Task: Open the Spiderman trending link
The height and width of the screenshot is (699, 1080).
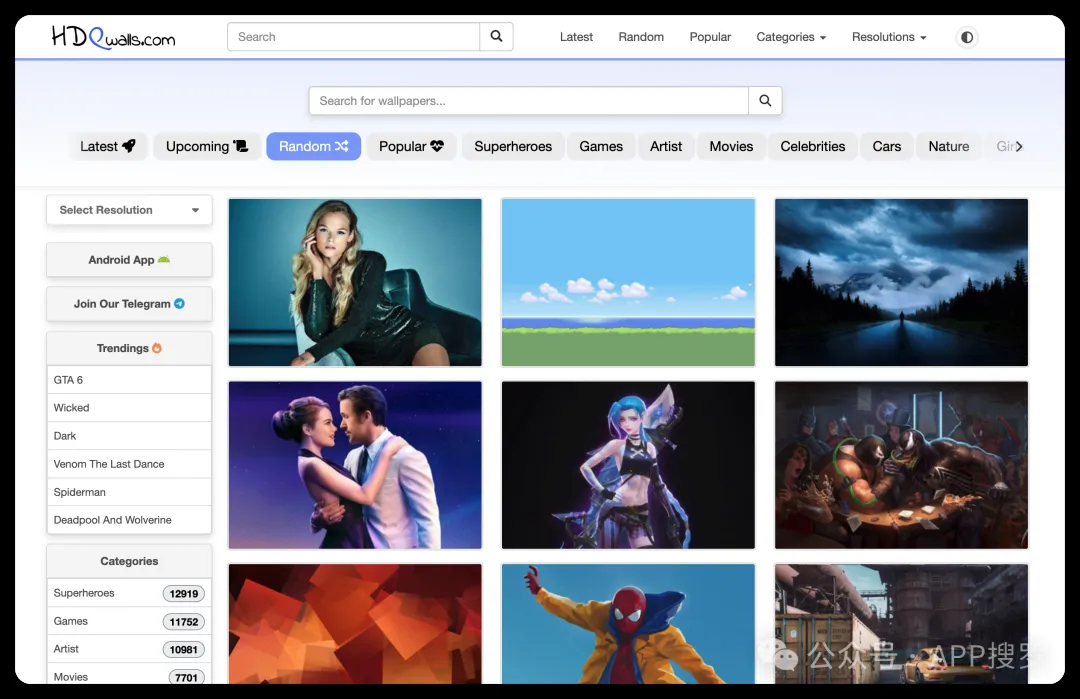Action: pyautogui.click(x=129, y=492)
